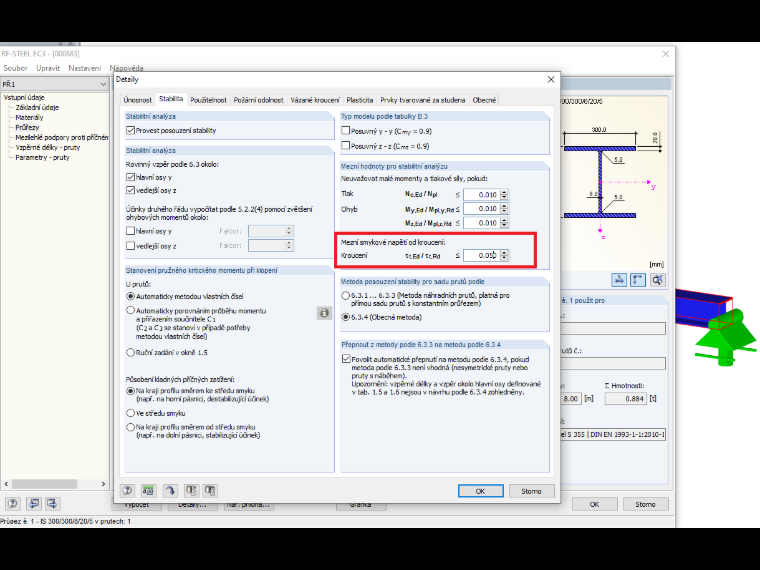Uncheck buckling about hlavní osy y
Screen dimensions: 760x570
tap(130, 177)
